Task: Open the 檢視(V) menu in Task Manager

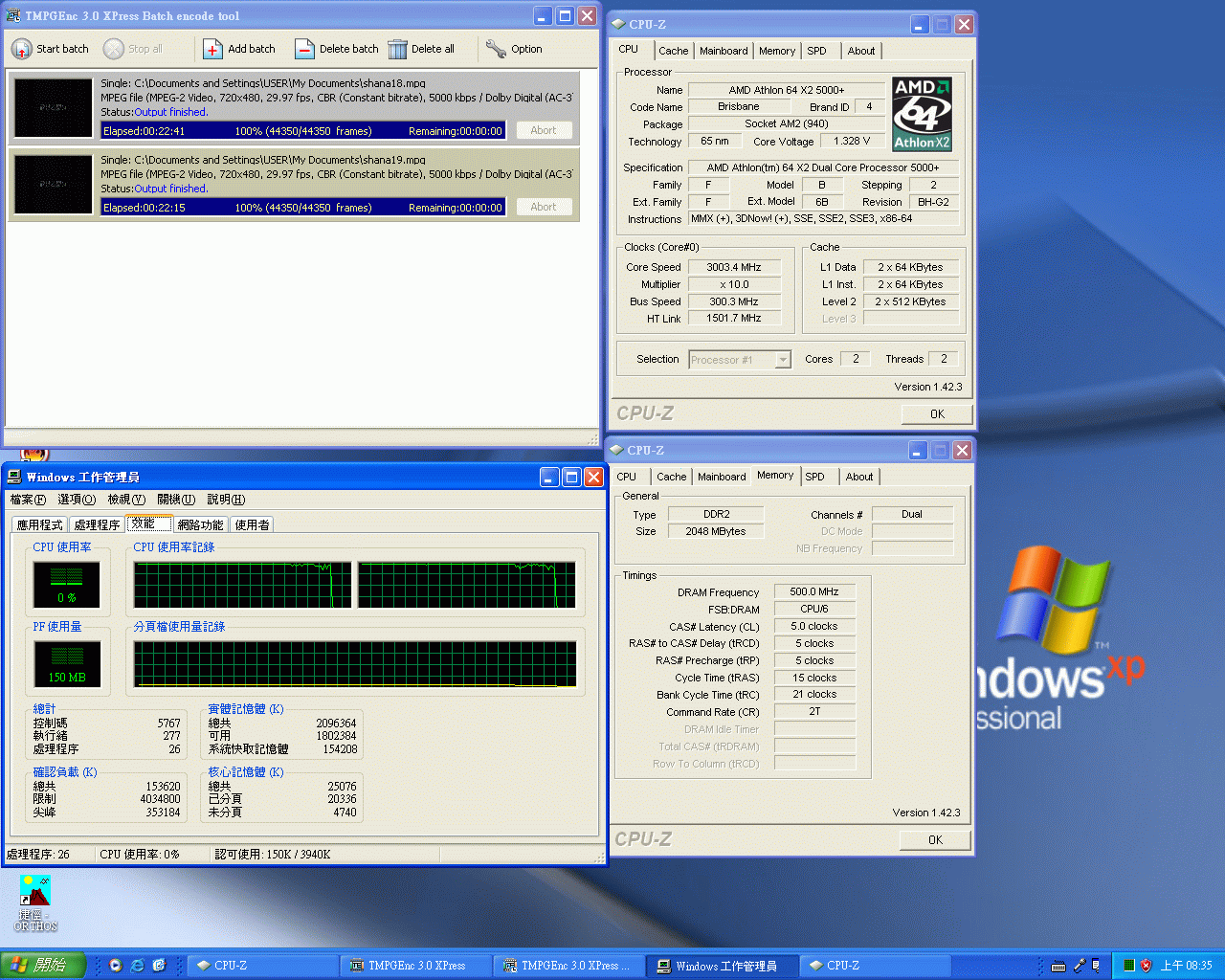Action: click(x=126, y=500)
